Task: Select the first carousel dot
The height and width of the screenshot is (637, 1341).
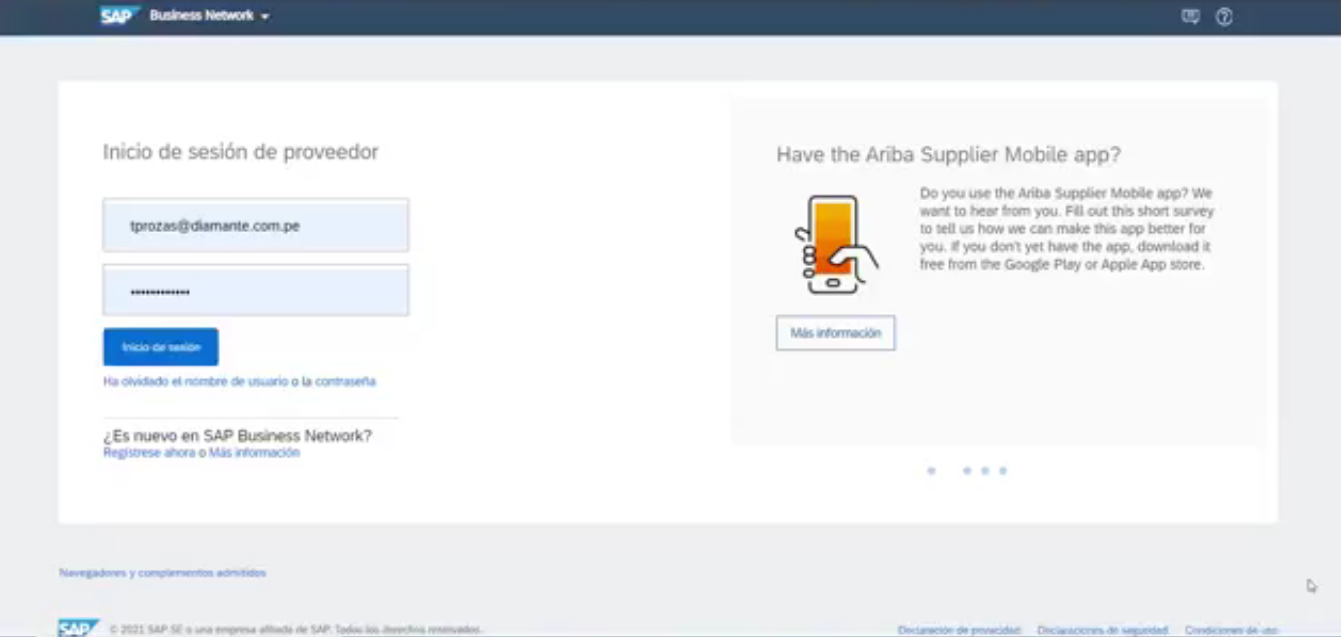Action: click(x=932, y=470)
